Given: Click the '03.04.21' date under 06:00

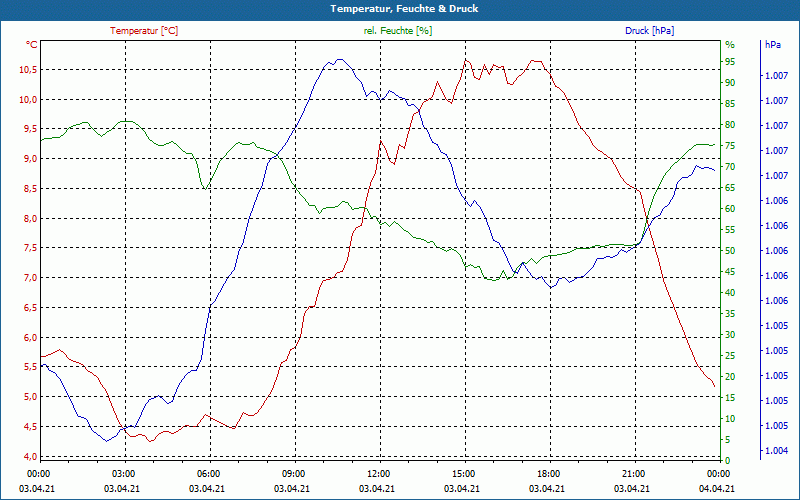Looking at the screenshot, I should point(207,488).
